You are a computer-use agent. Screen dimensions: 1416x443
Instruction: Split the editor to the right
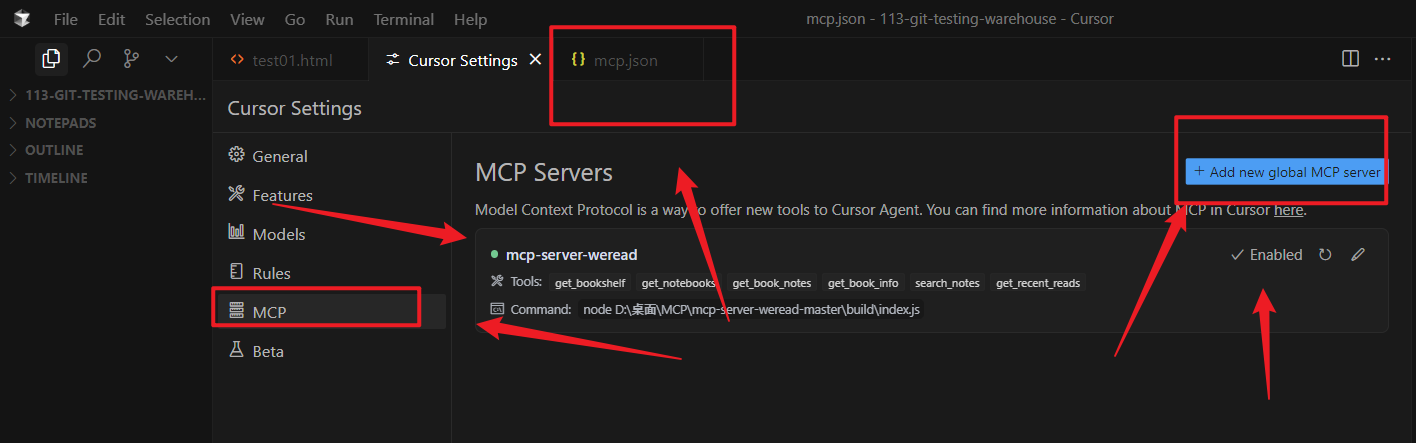pos(1350,59)
